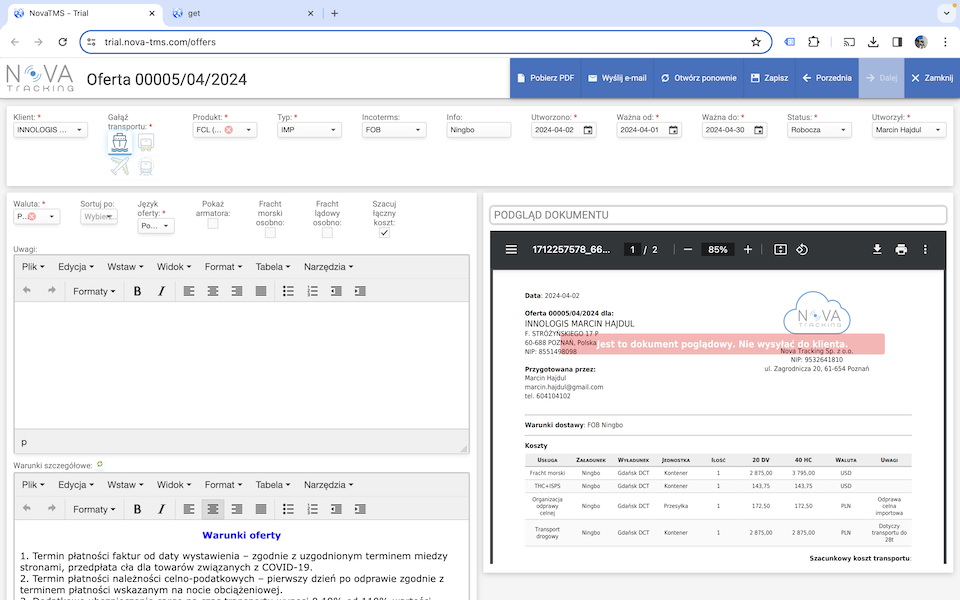Open the Wstaw menu in Uwagi editor
The width and height of the screenshot is (960, 600).
click(x=126, y=267)
